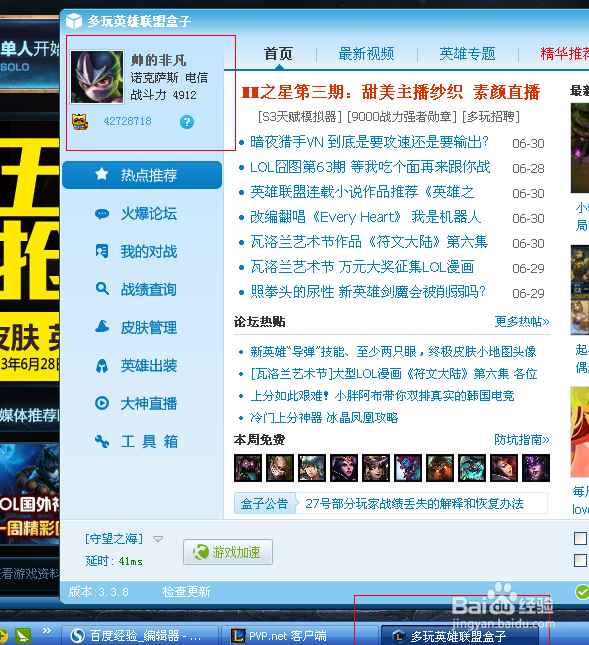
Task: Click the top thumbnail in right column
Action: pyautogui.click(x=580, y=148)
